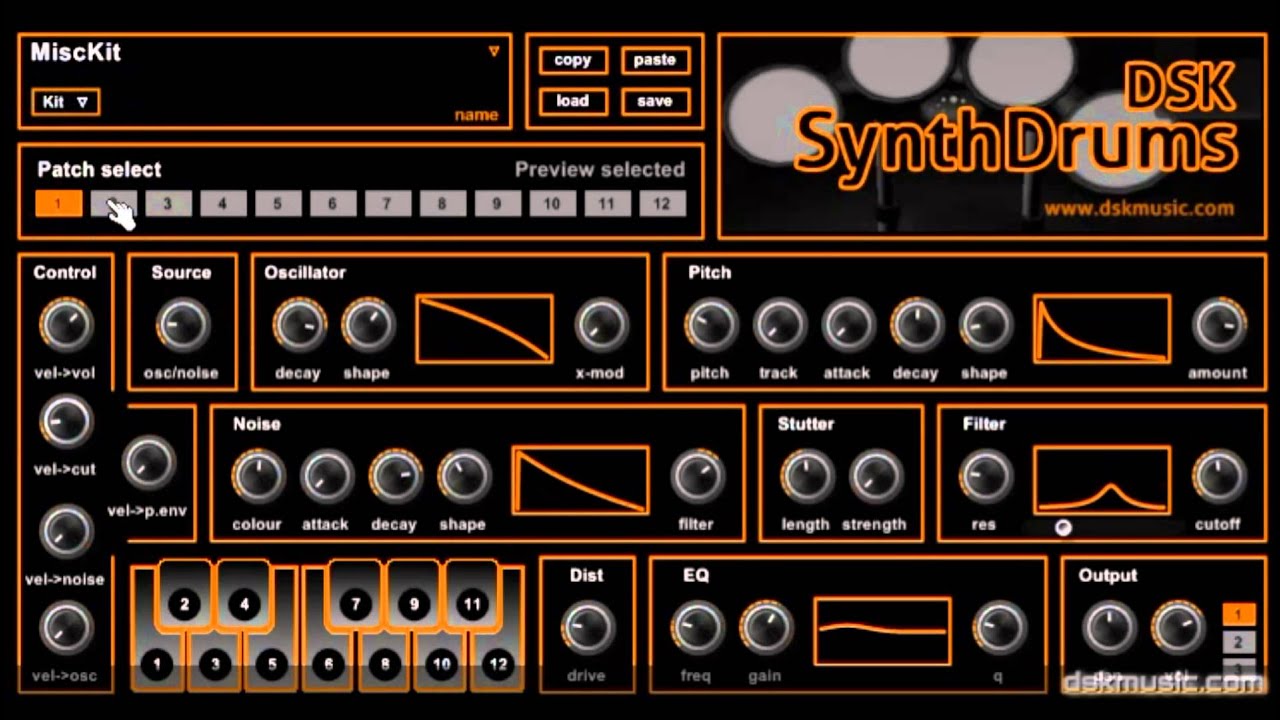Click the save button

655,101
